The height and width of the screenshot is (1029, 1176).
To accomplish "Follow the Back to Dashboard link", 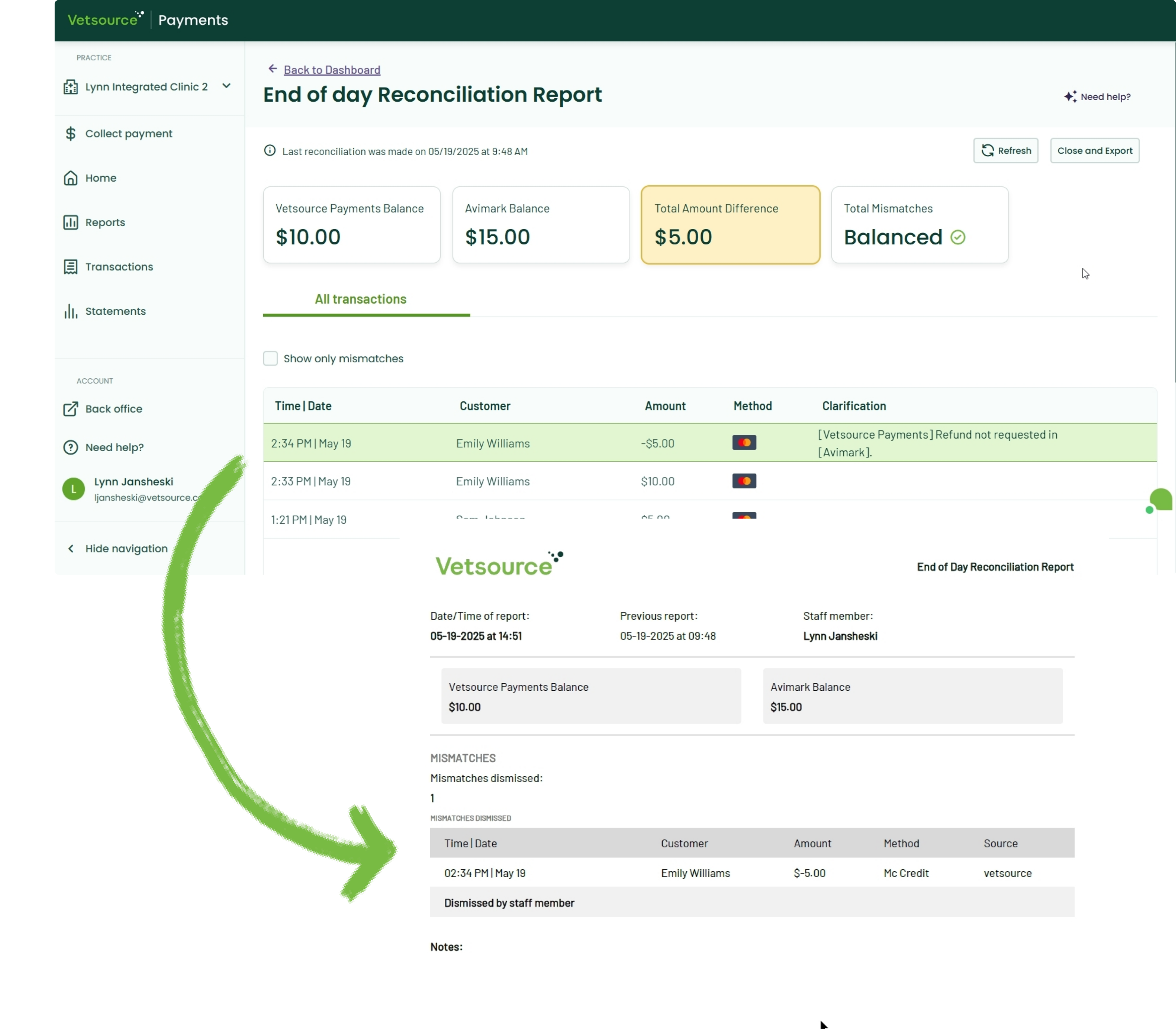I will click(x=332, y=70).
